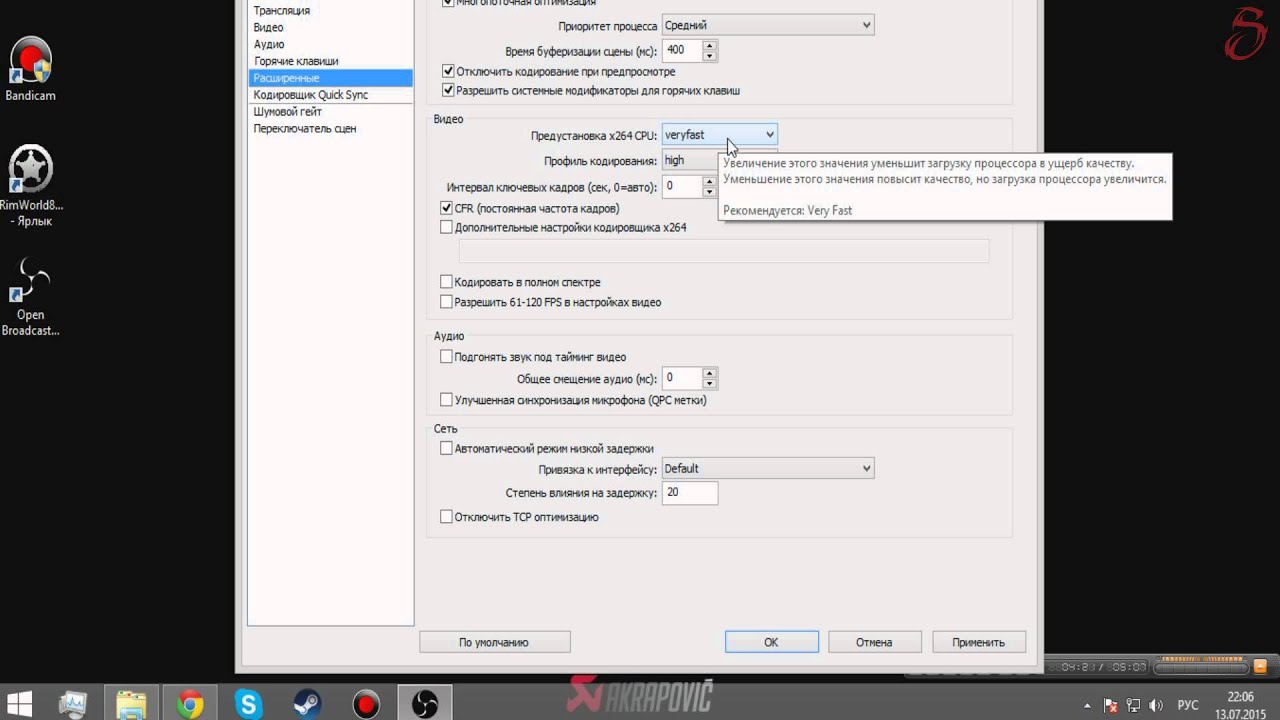The height and width of the screenshot is (720, 1280).
Task: Select the Расширенные section
Action: tap(330, 77)
